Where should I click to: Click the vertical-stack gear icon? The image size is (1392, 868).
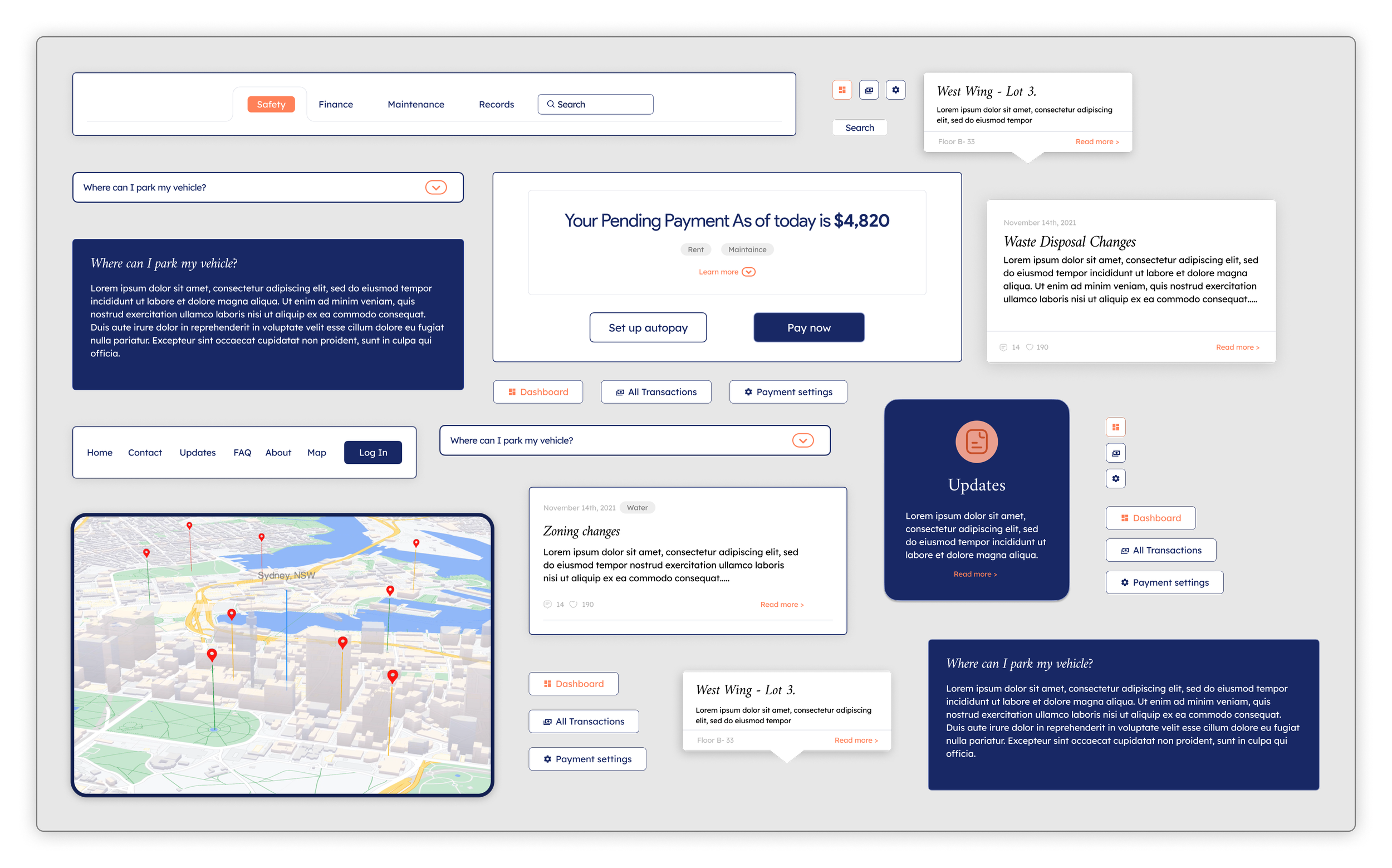click(1115, 478)
